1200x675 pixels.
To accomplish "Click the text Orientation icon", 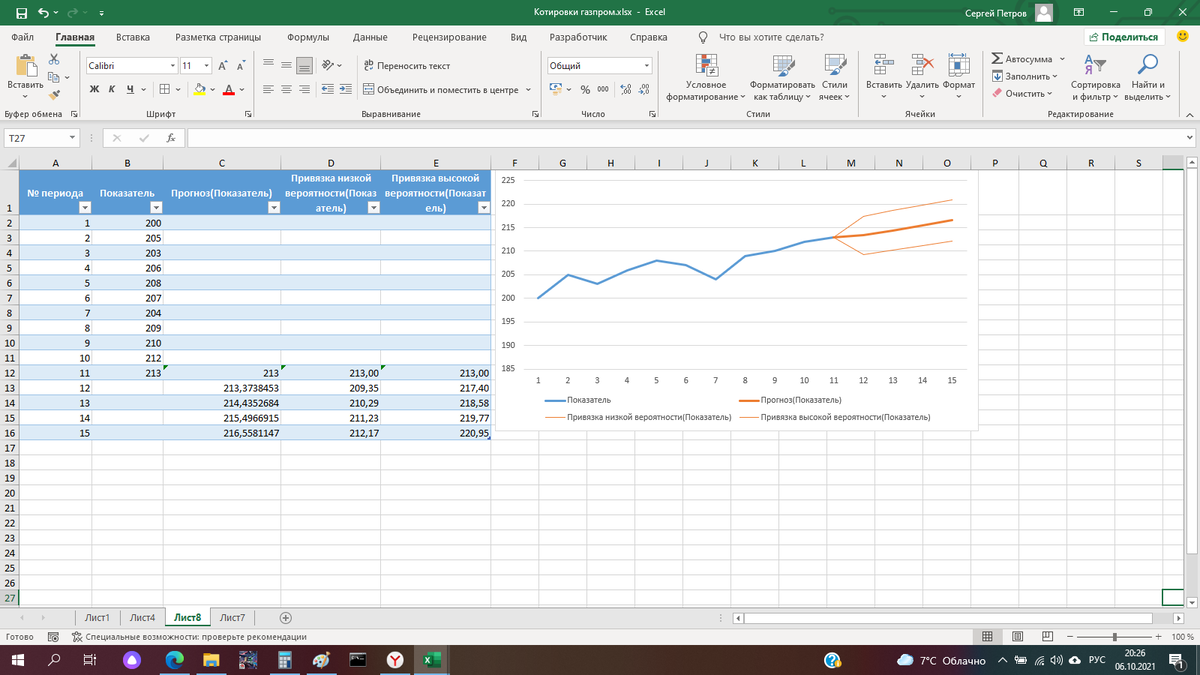I will pos(329,65).
